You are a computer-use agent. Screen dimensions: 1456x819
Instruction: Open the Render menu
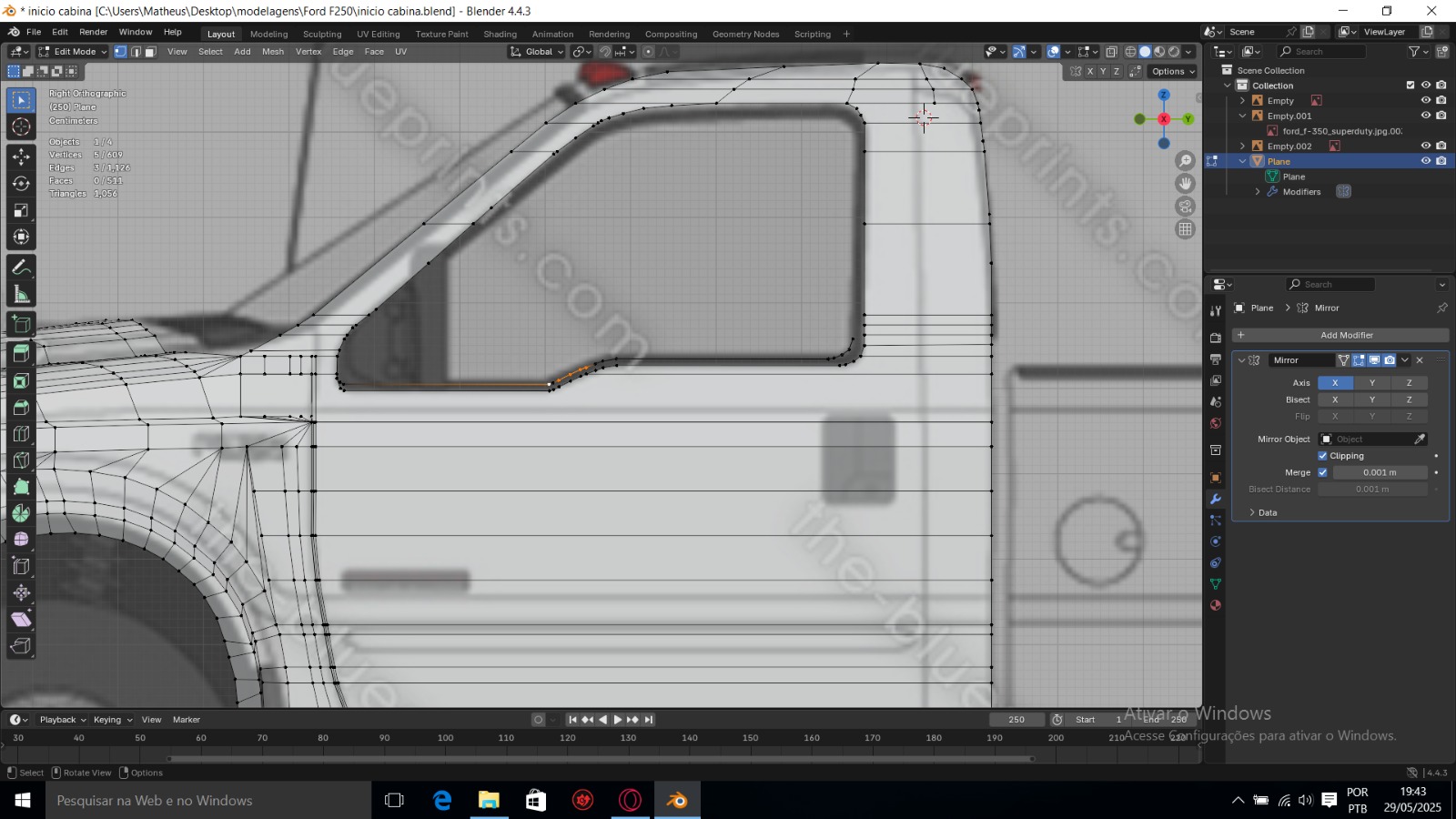94,32
